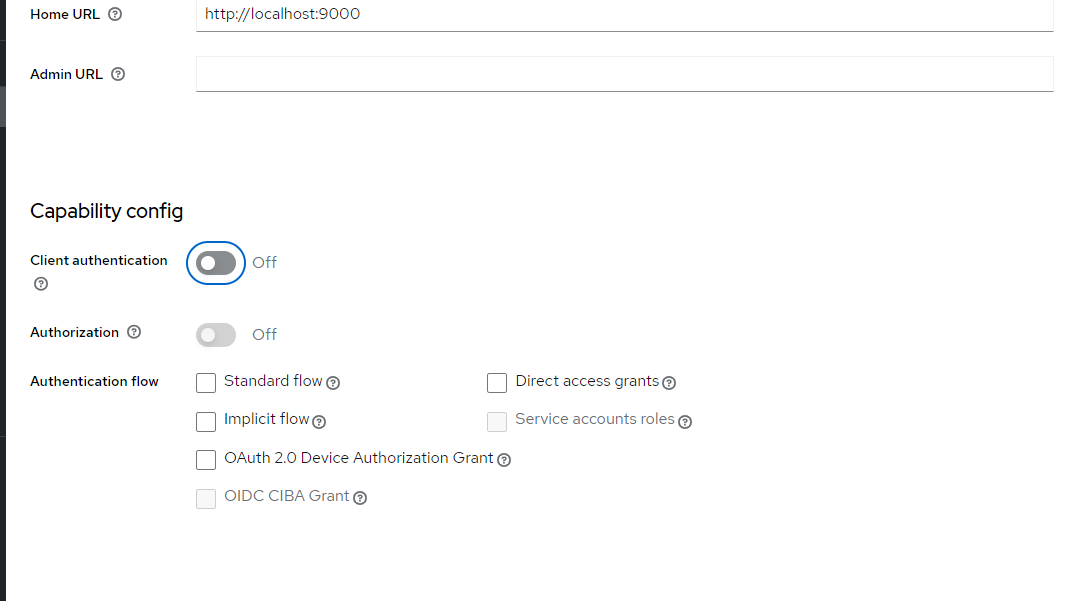Enable OAuth 2.0 Device Authorization Grant

pyautogui.click(x=205, y=459)
